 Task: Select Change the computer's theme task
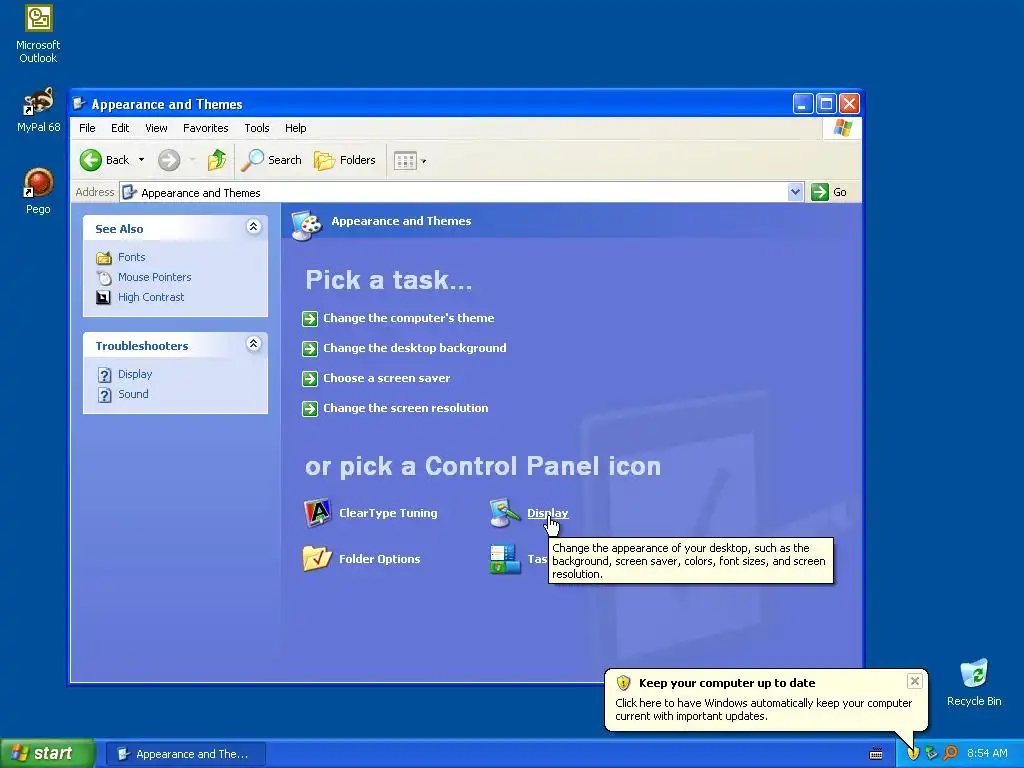[409, 318]
